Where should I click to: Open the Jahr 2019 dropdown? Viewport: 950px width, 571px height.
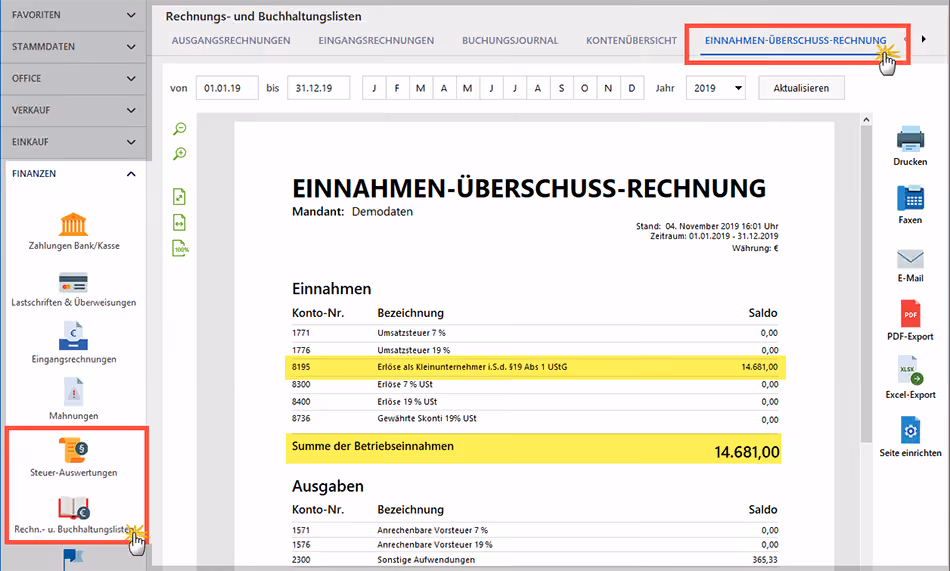[x=716, y=88]
